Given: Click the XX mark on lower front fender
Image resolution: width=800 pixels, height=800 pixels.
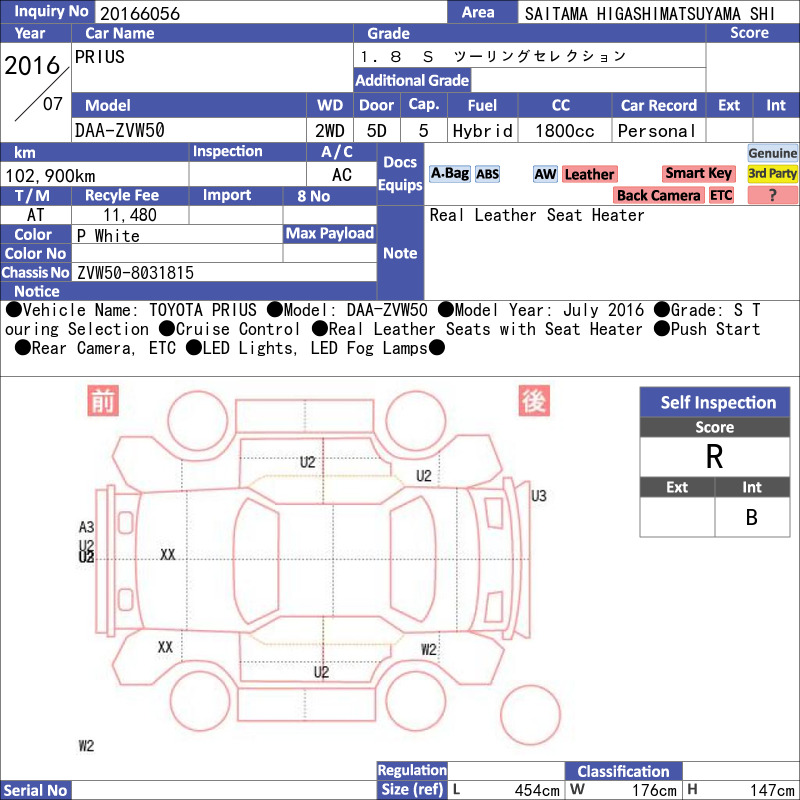Looking at the screenshot, I should 165,647.
